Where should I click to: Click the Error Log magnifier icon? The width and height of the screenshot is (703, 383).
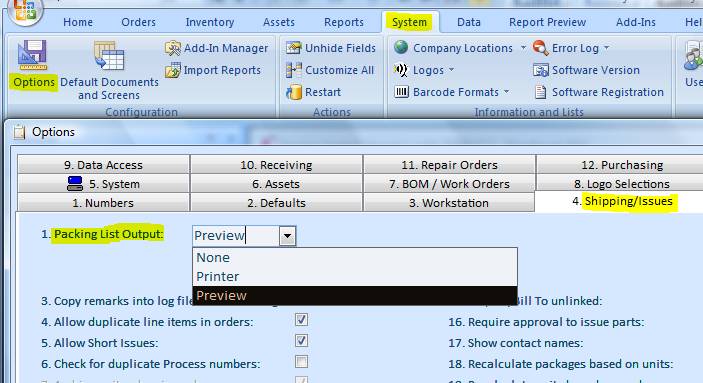click(541, 48)
